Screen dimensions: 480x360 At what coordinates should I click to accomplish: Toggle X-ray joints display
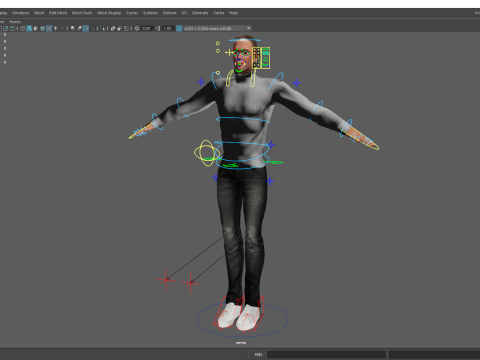tap(126, 28)
